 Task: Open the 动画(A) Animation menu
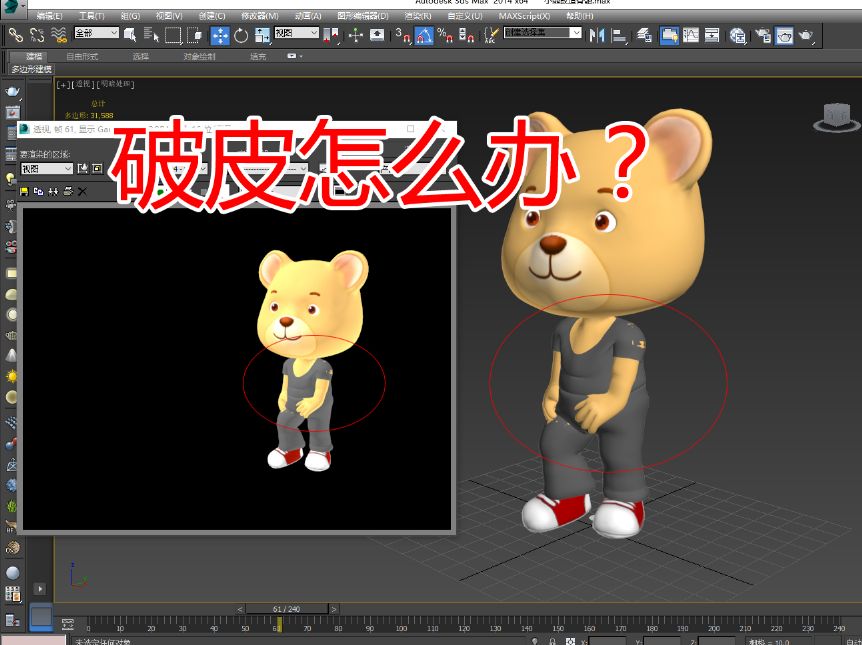click(x=308, y=16)
